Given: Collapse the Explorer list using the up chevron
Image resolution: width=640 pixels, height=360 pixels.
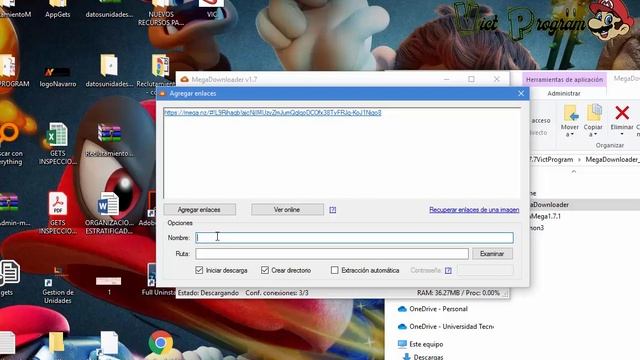Looking at the screenshot, I should [x=573, y=172].
